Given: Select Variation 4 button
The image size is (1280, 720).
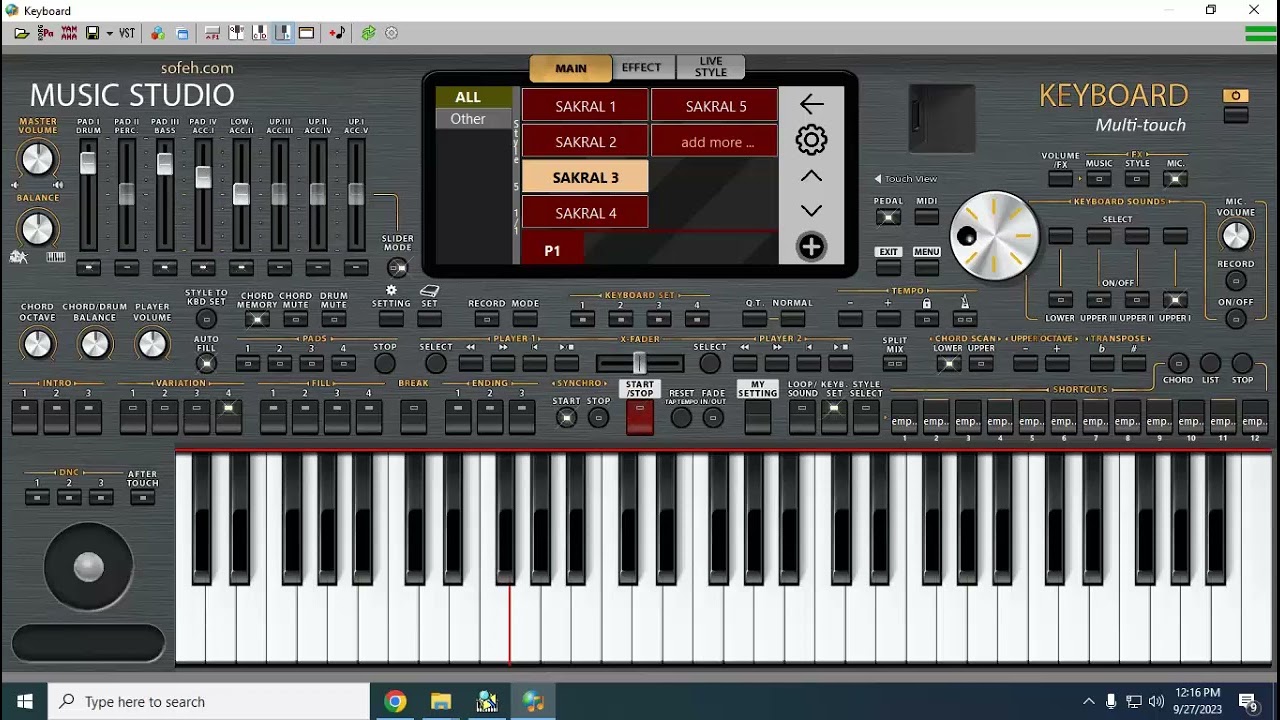Looking at the screenshot, I should coord(228,416).
